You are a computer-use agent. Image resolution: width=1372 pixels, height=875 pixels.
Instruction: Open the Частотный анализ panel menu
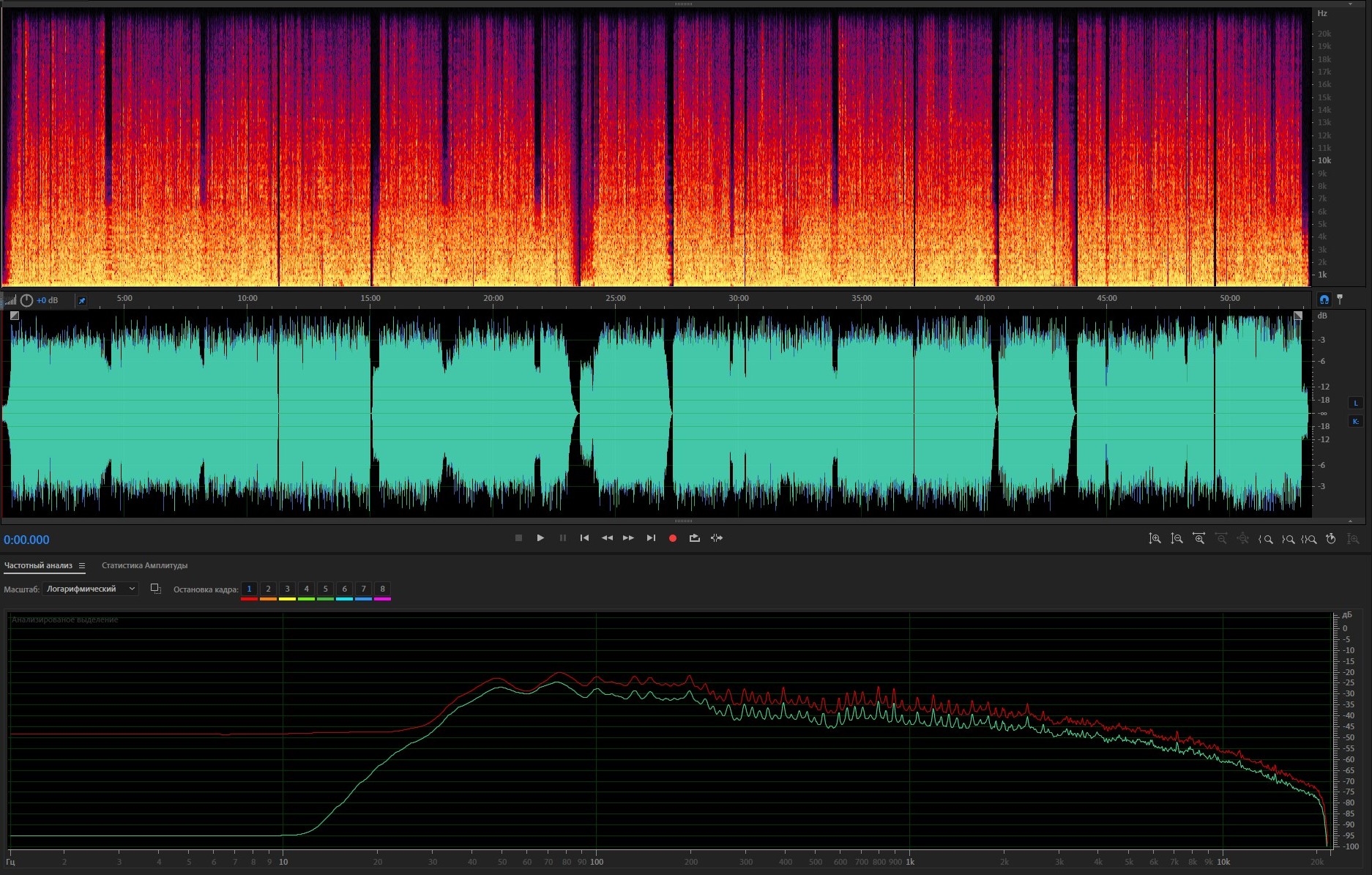pyautogui.click(x=82, y=566)
